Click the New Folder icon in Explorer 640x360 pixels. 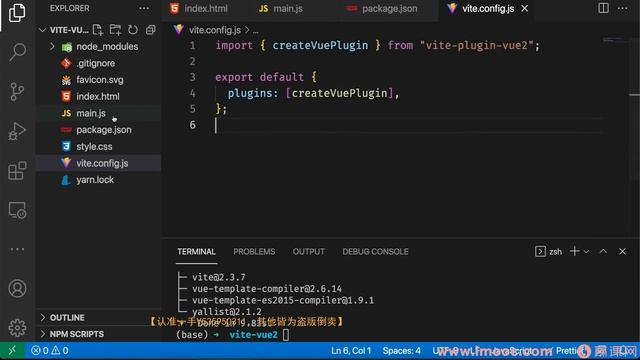[116, 30]
